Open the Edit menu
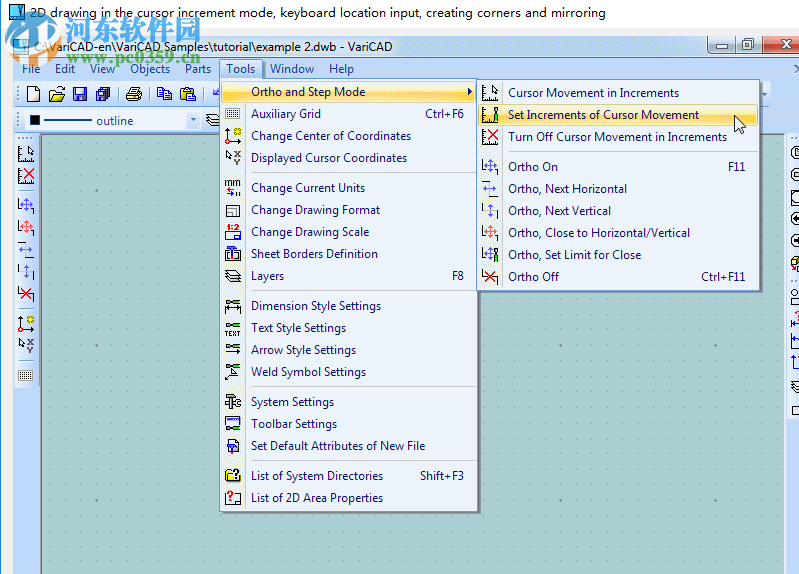The height and width of the screenshot is (574, 799). (65, 69)
